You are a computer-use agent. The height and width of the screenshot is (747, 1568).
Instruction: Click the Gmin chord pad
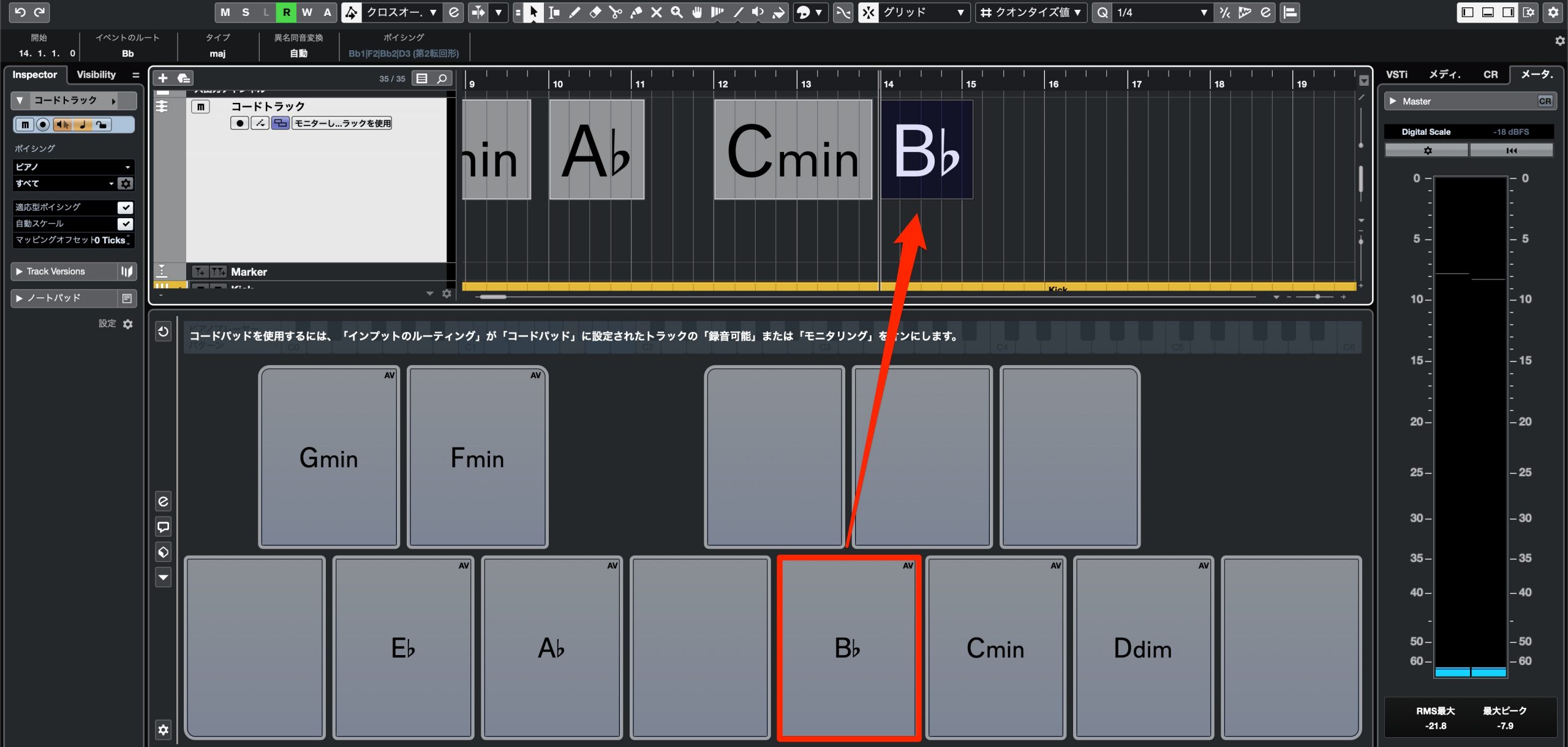point(329,457)
